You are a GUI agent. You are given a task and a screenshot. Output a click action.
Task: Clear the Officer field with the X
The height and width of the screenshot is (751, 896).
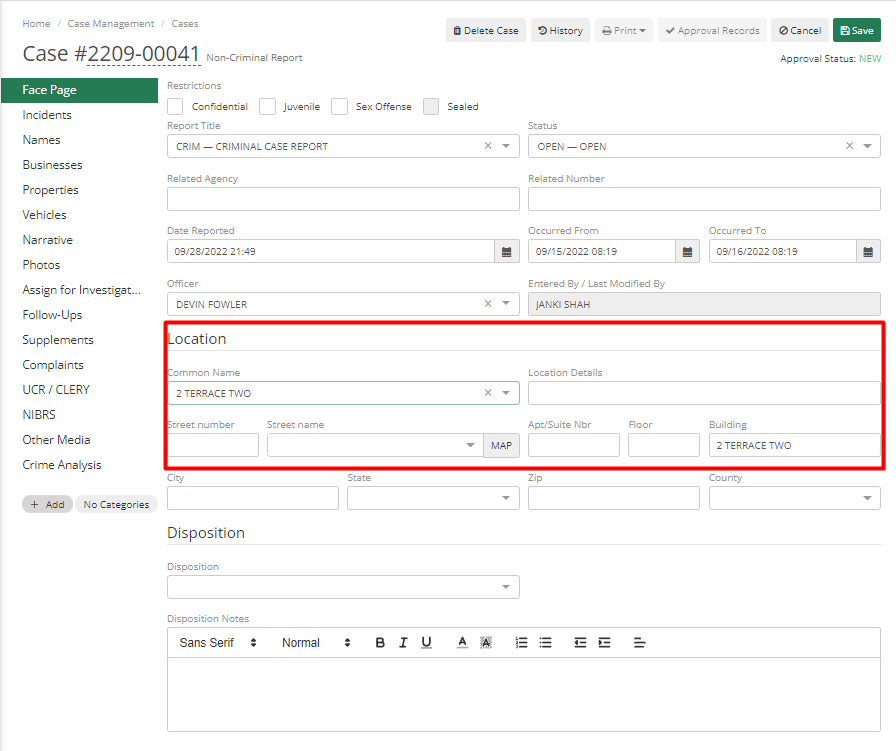point(487,303)
